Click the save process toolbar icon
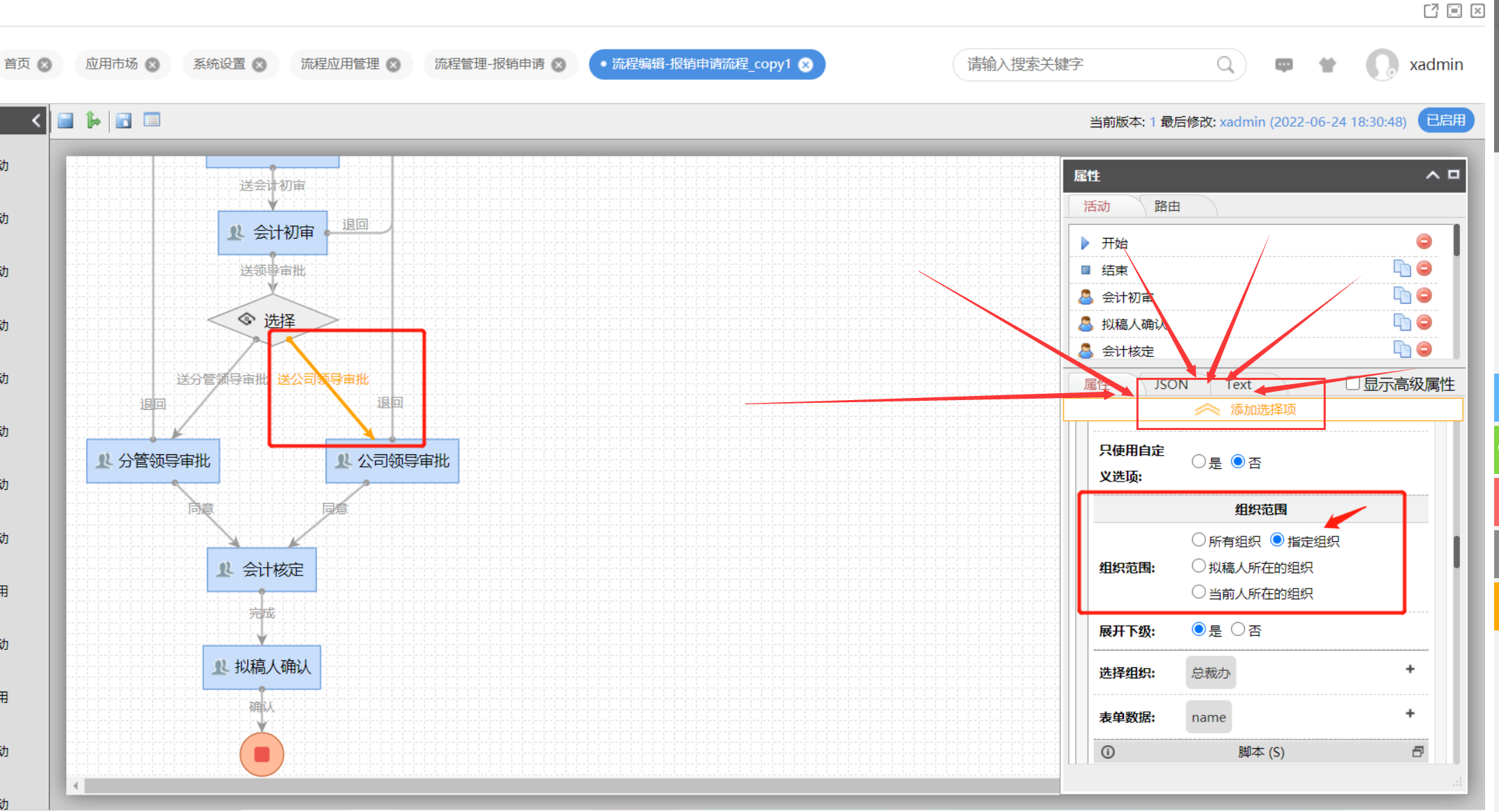Screen dimensions: 1499x812 tap(65, 120)
